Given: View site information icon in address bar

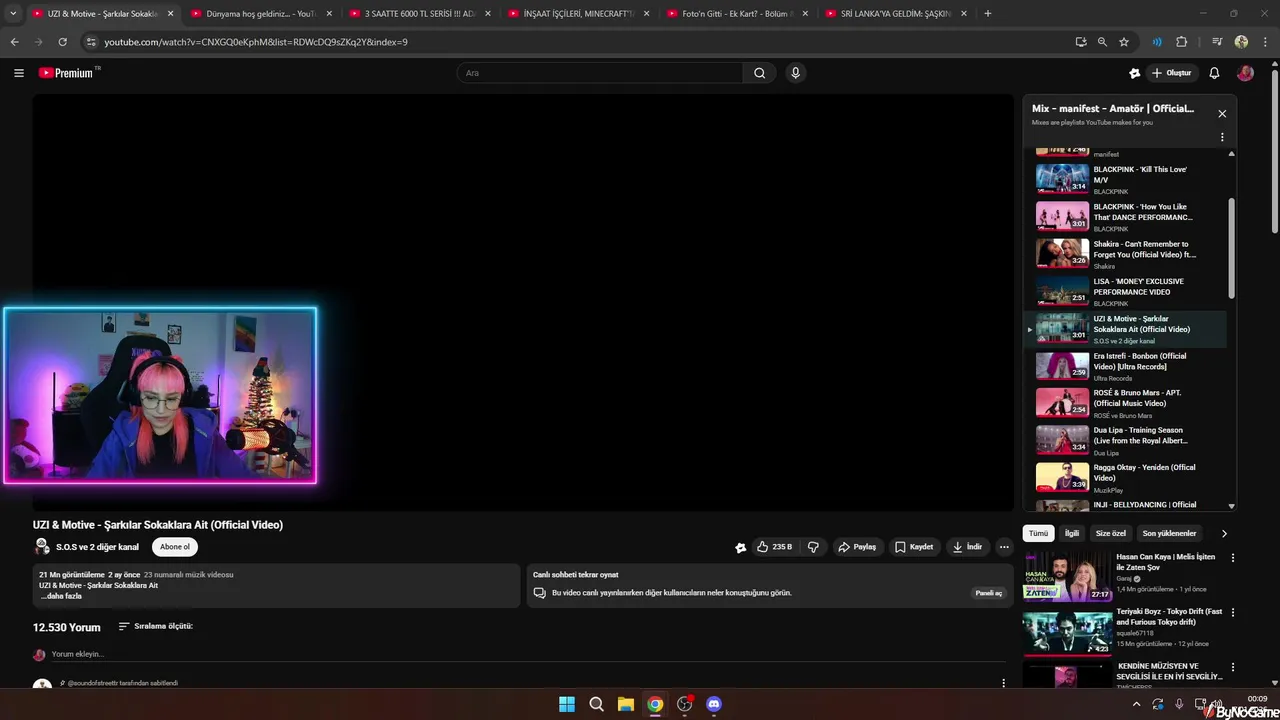Looking at the screenshot, I should tap(91, 42).
